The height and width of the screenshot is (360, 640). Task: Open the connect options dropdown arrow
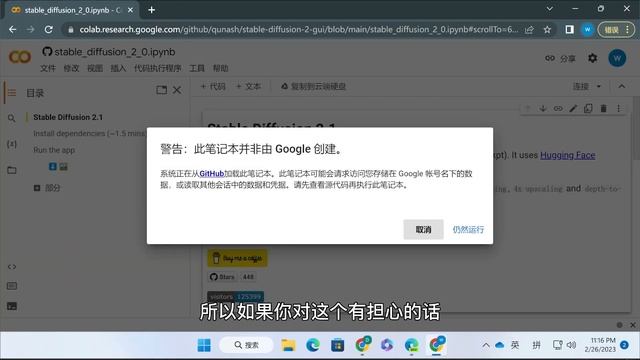(599, 87)
